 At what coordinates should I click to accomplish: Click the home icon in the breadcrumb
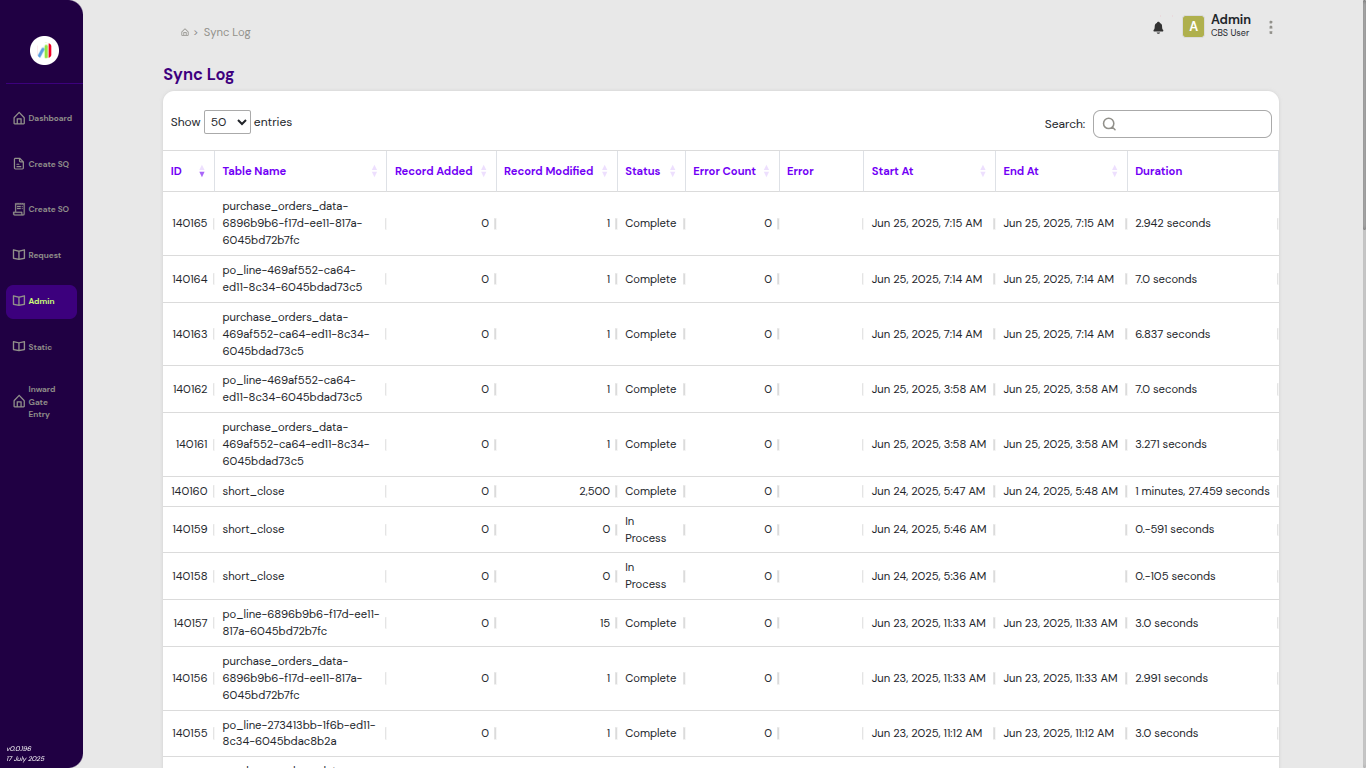tap(185, 33)
